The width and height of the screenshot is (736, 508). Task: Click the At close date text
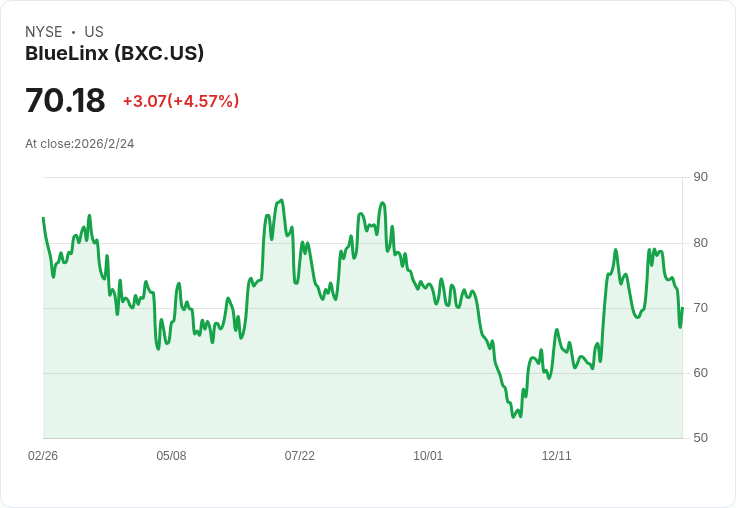tap(80, 143)
